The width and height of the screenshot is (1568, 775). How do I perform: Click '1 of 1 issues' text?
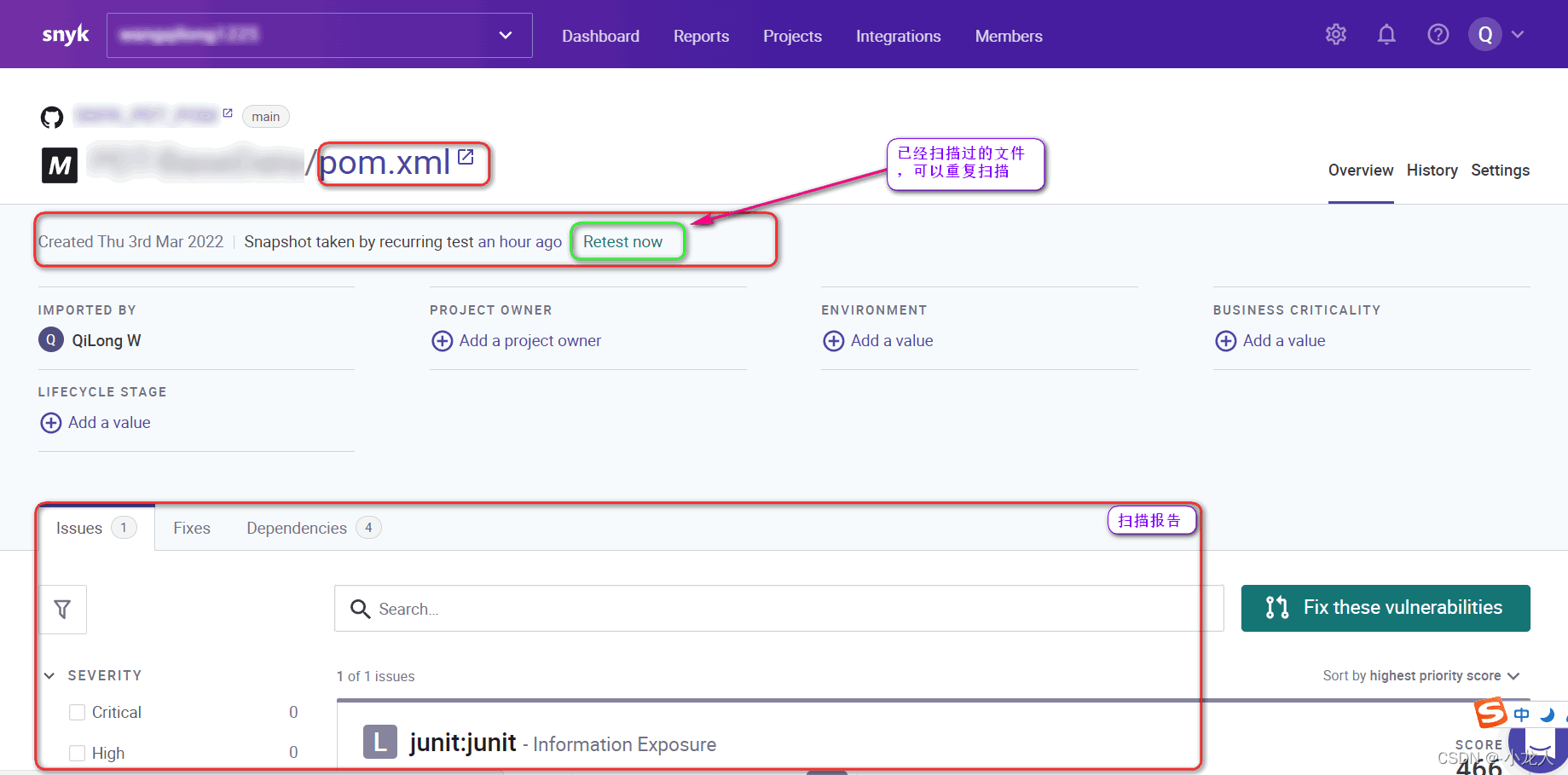[x=375, y=676]
